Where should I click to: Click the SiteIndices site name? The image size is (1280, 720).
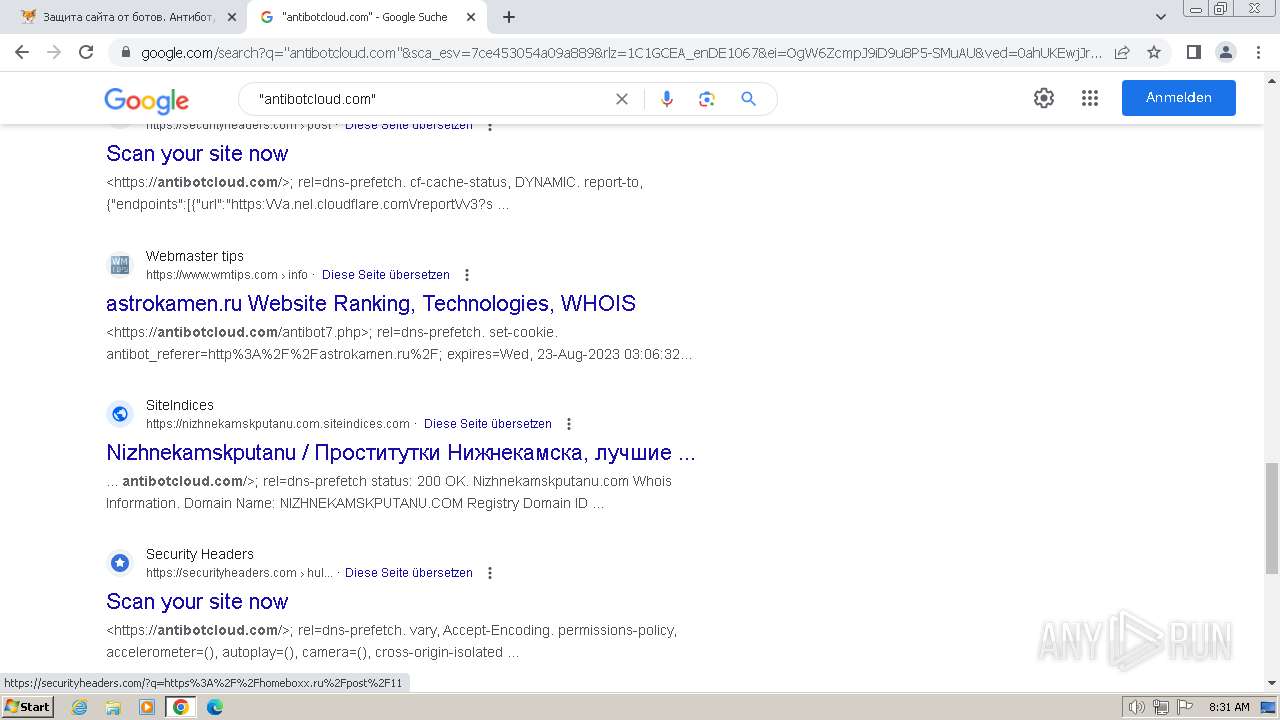click(x=180, y=405)
